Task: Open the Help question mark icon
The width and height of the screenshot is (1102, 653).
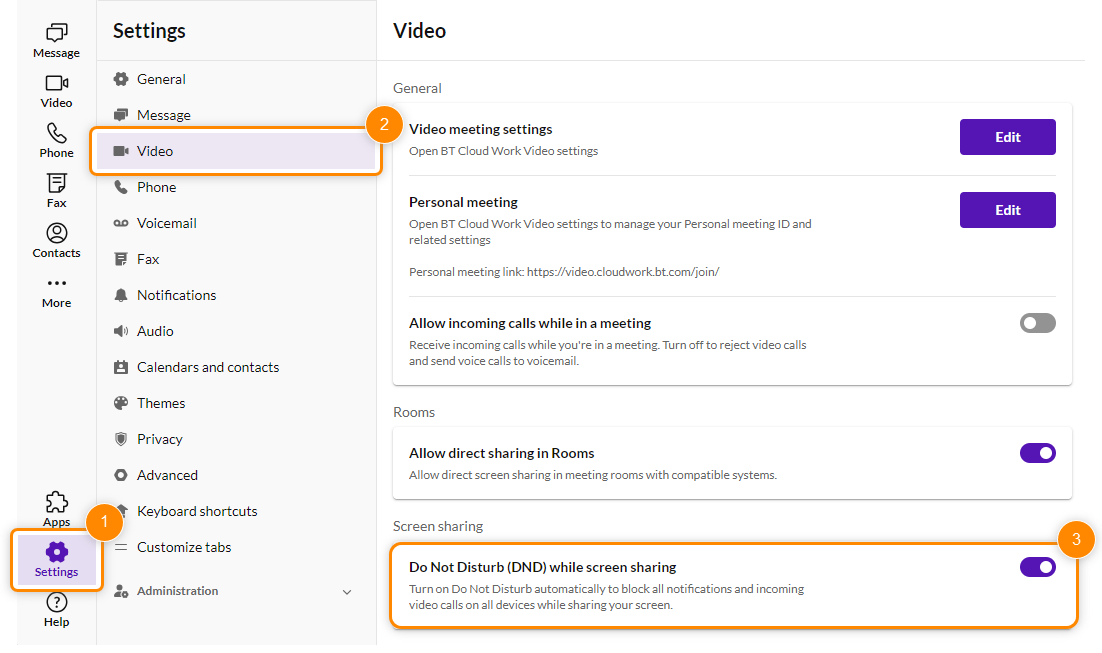Action: click(56, 603)
